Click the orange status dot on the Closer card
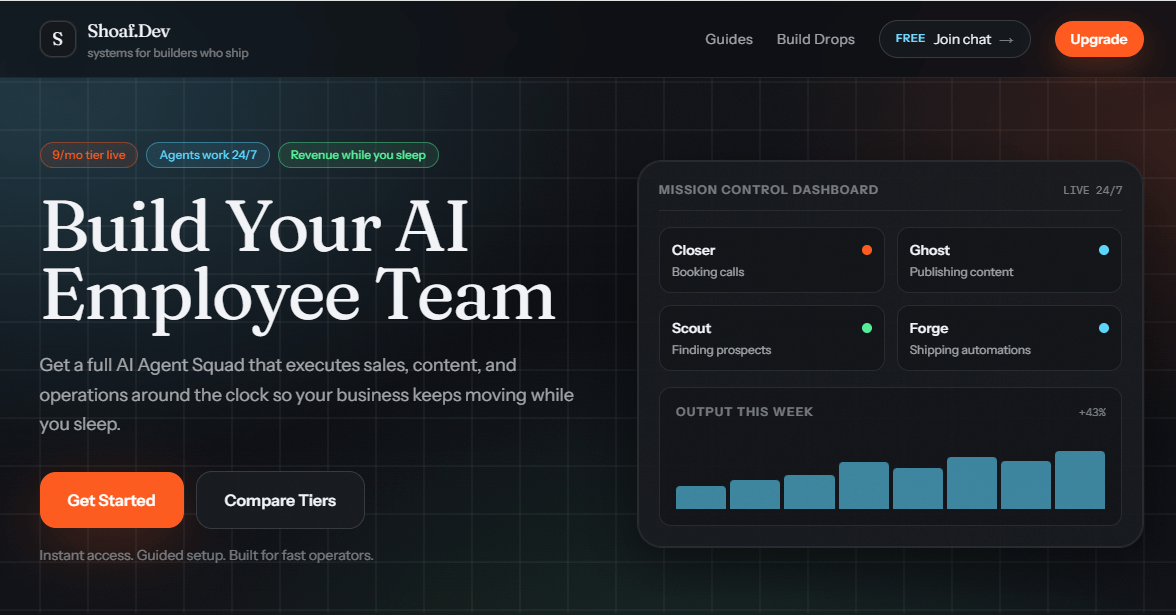 click(867, 250)
